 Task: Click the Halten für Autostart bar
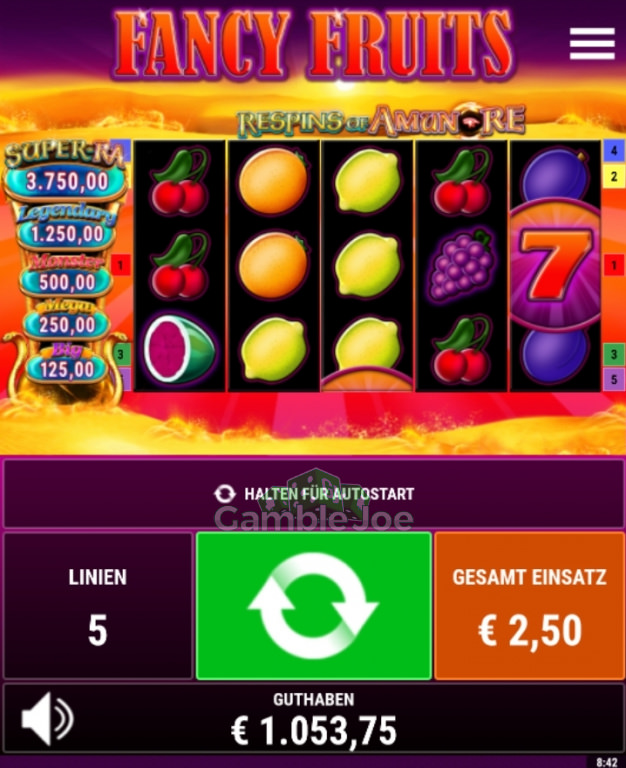pos(313,493)
